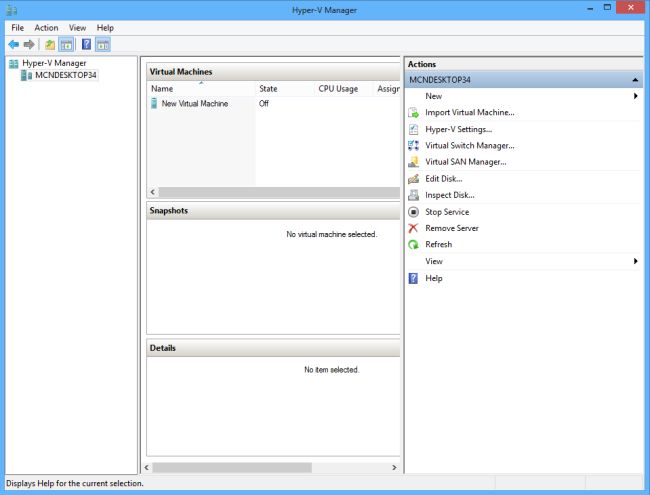Click the Up one level folder icon
650x495 pixels.
[x=50, y=44]
